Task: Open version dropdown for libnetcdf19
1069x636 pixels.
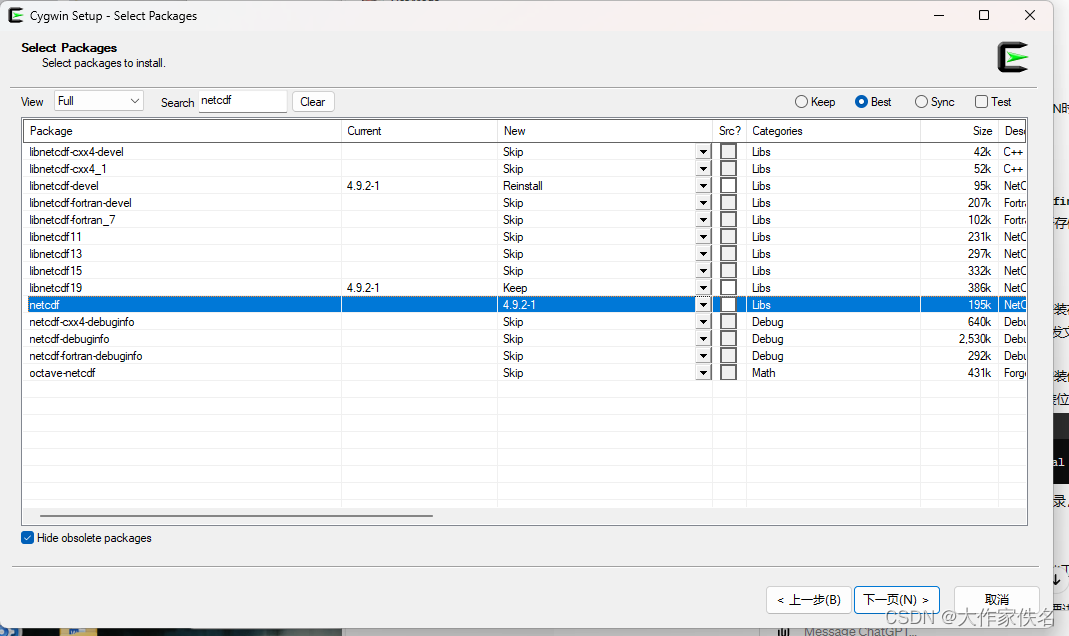Action: click(x=703, y=288)
